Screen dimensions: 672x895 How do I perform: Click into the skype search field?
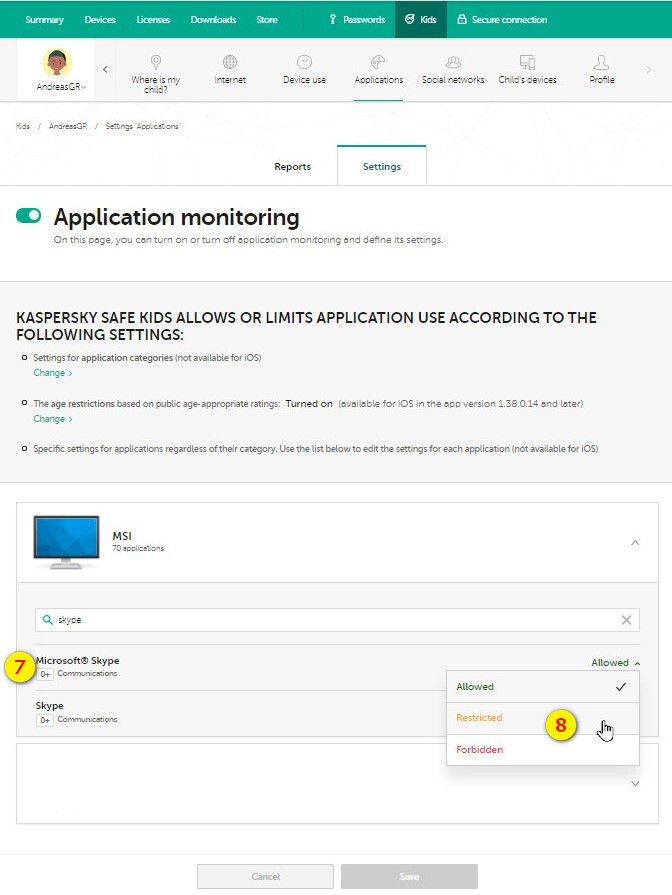[337, 620]
